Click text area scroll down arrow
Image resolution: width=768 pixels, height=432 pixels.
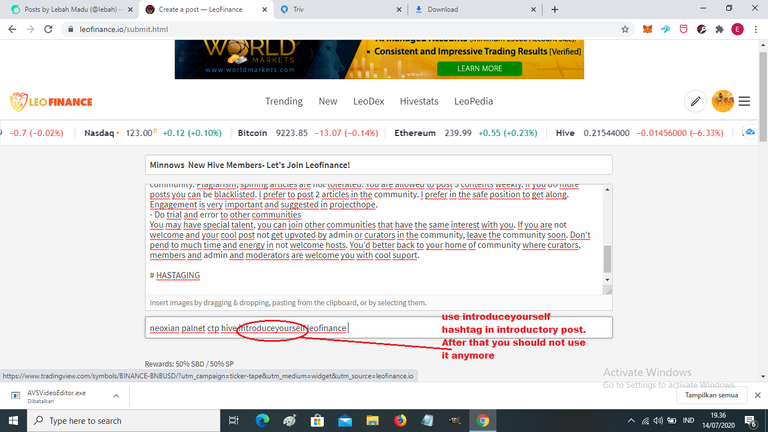click(607, 280)
